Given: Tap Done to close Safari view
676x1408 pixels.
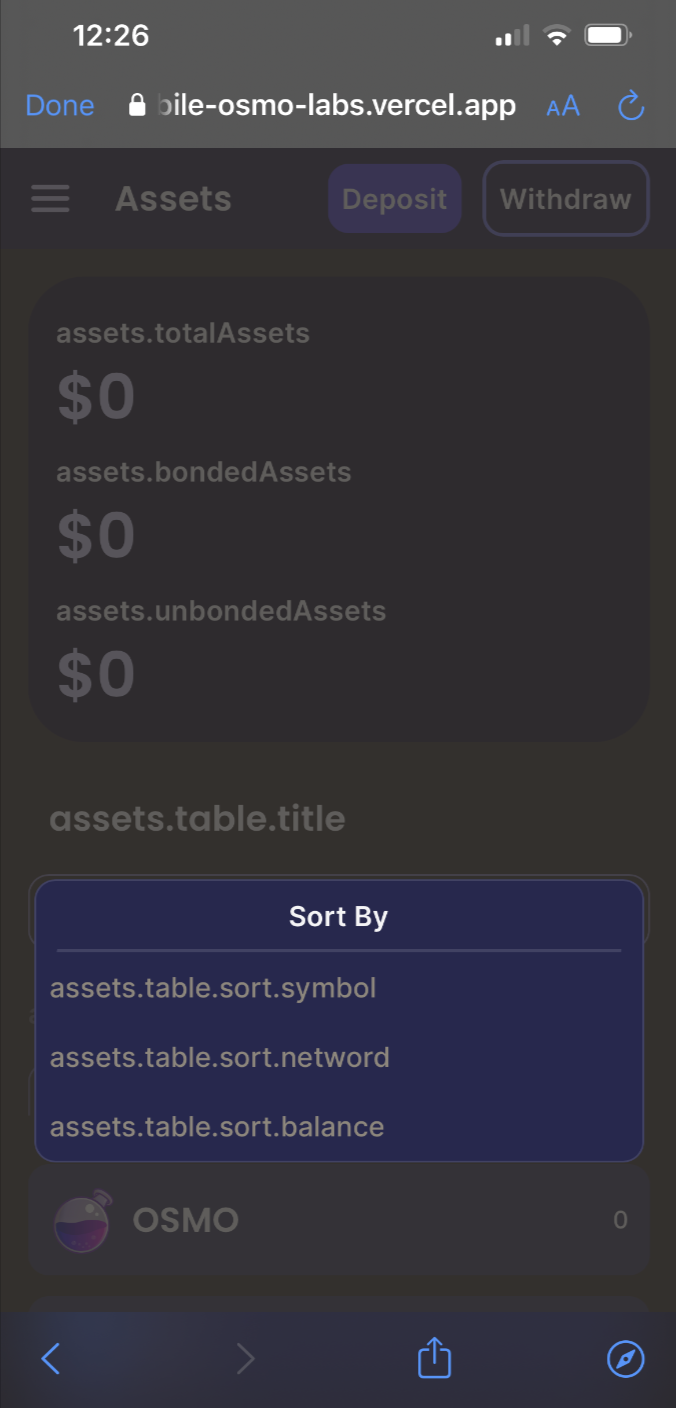Looking at the screenshot, I should coord(59,105).
